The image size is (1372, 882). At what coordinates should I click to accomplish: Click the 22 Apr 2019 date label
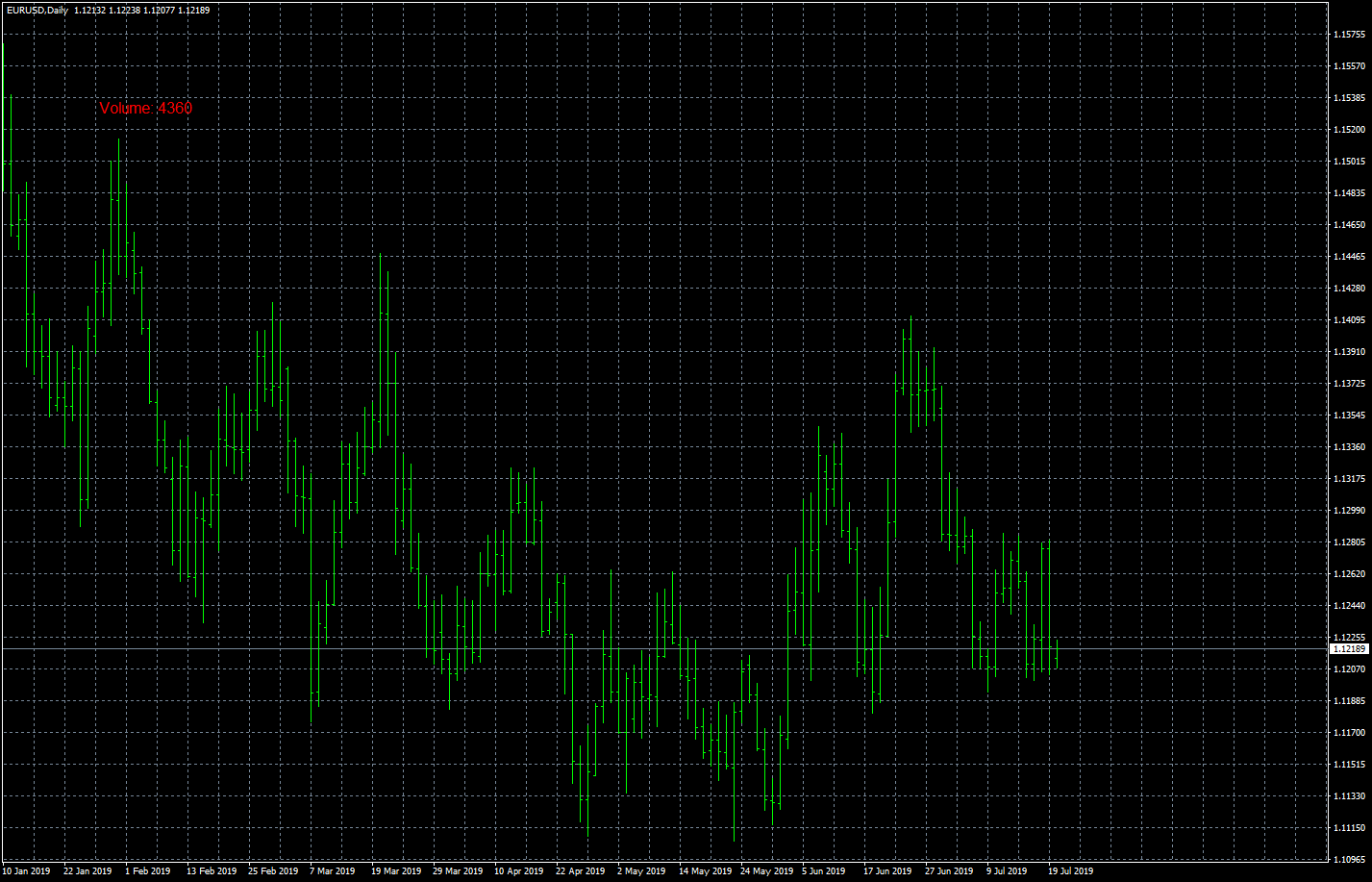[581, 871]
